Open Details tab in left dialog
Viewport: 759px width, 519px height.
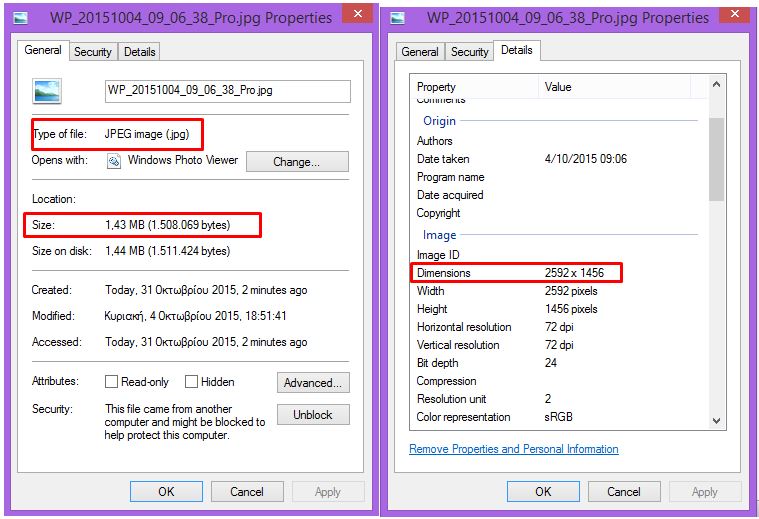[x=140, y=52]
